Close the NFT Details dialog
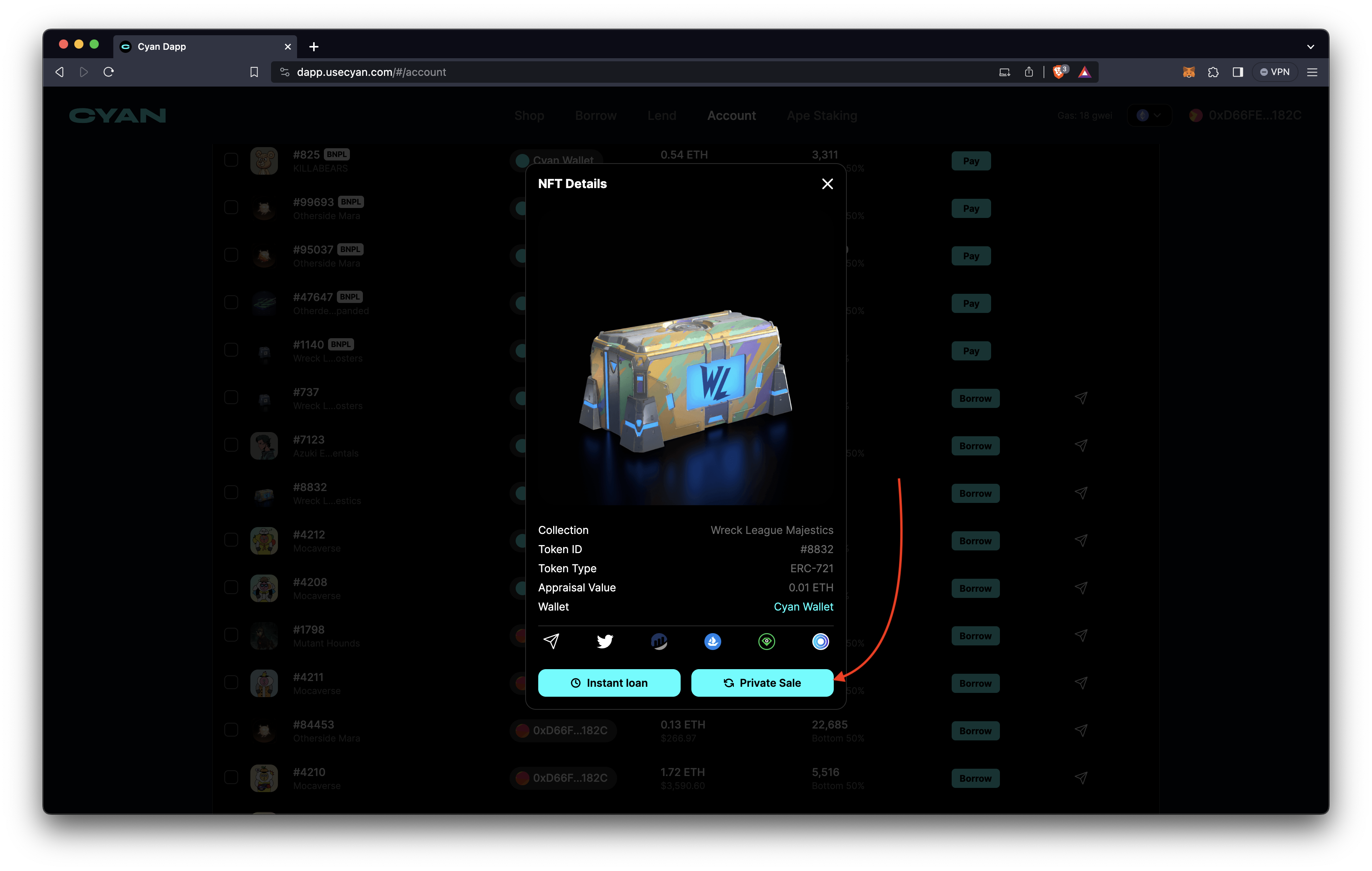This screenshot has height=871, width=1372. pos(827,183)
